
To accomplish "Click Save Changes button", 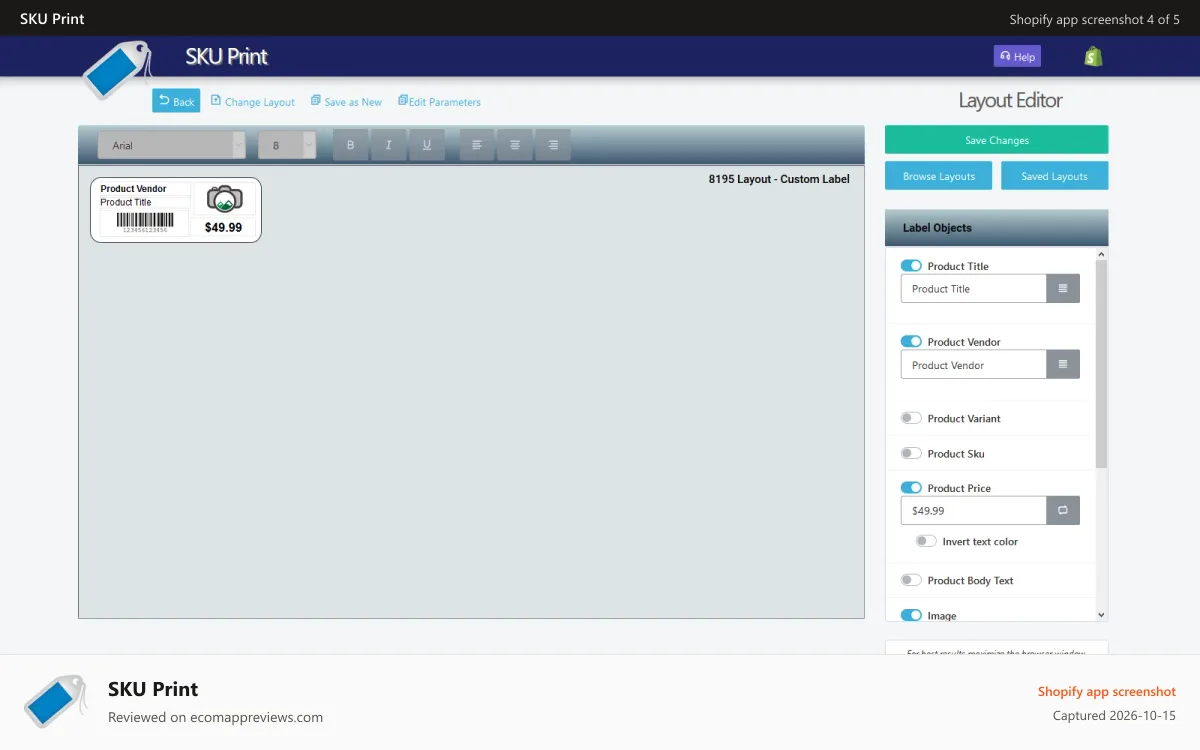I will point(996,140).
